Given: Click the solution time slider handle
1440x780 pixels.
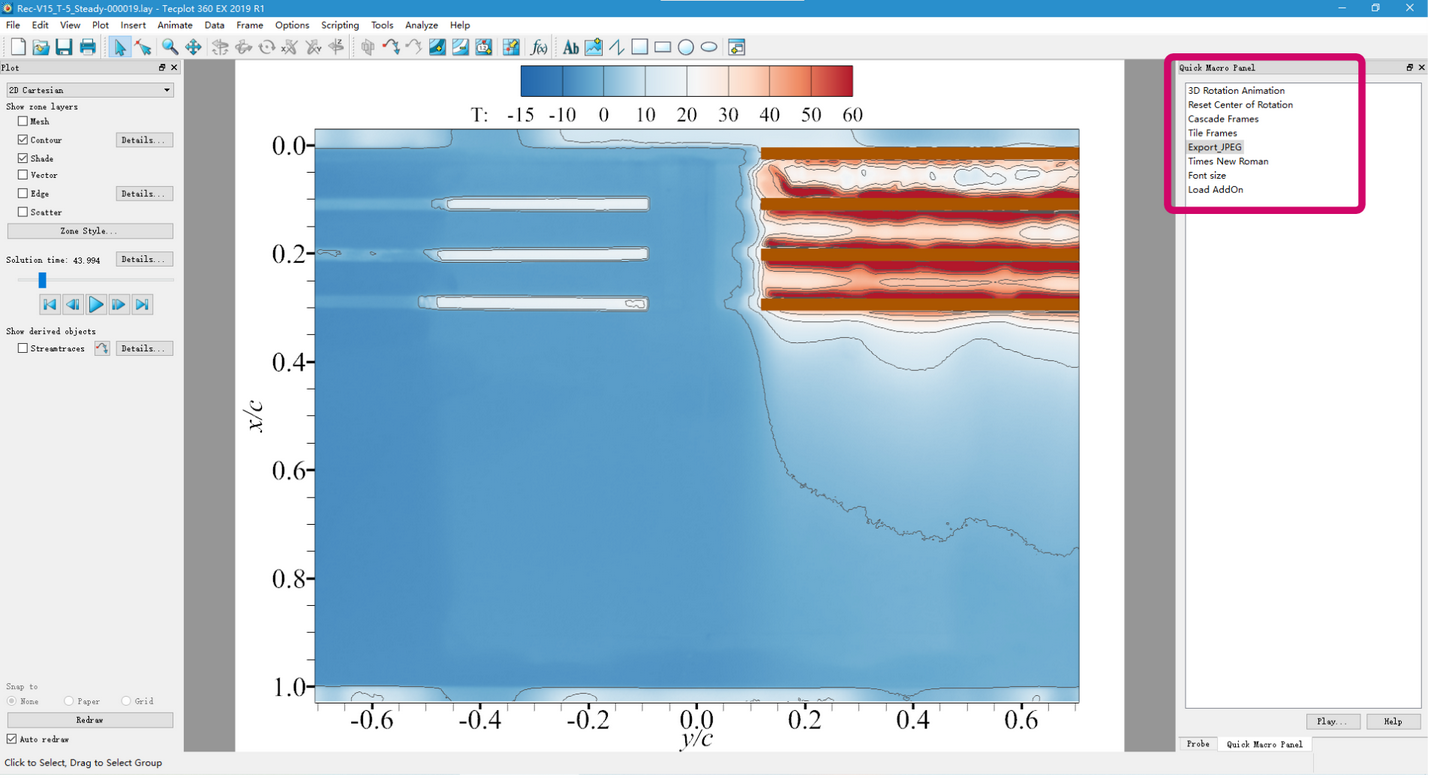Looking at the screenshot, I should [42, 280].
